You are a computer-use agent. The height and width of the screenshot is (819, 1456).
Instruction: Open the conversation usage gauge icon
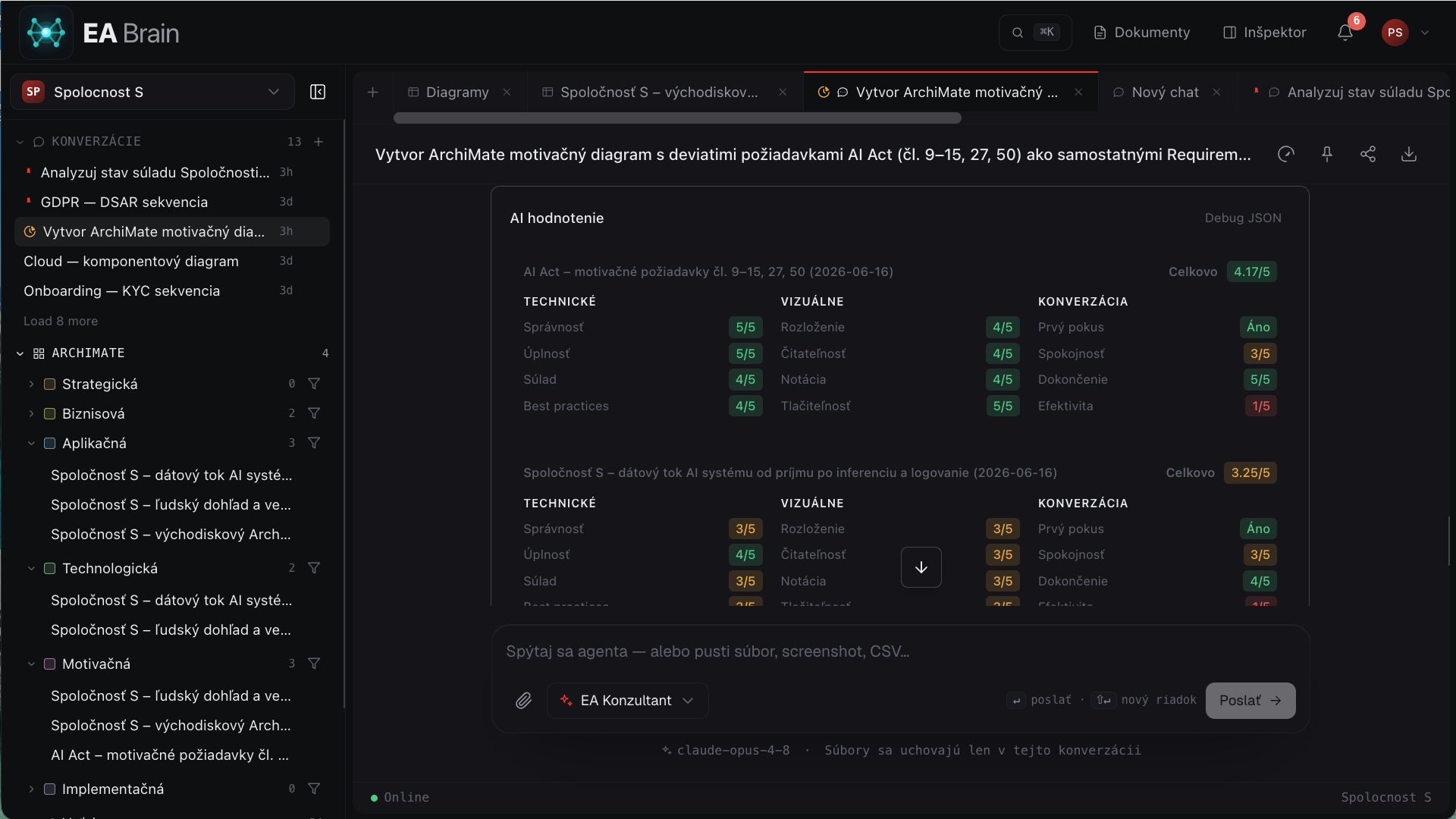1286,154
